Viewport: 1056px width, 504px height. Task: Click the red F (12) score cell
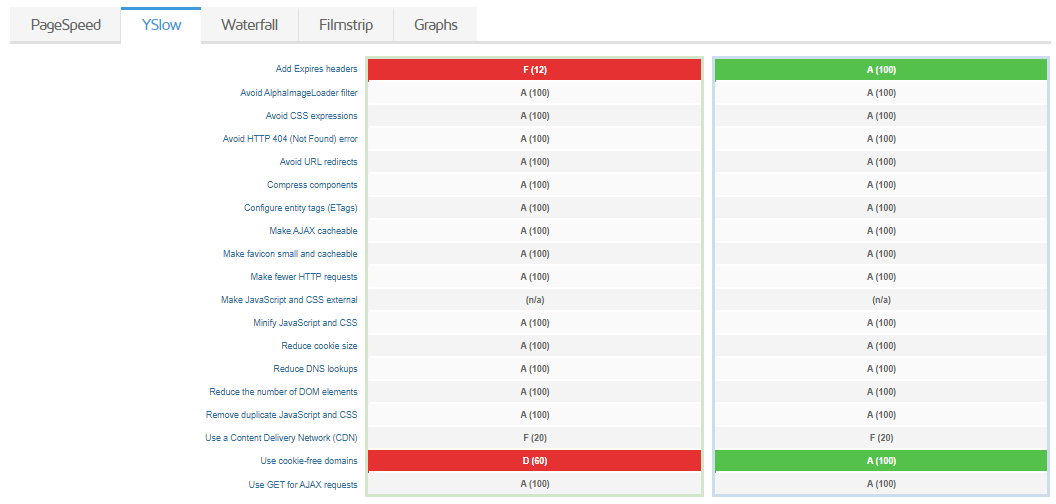pyautogui.click(x=535, y=69)
